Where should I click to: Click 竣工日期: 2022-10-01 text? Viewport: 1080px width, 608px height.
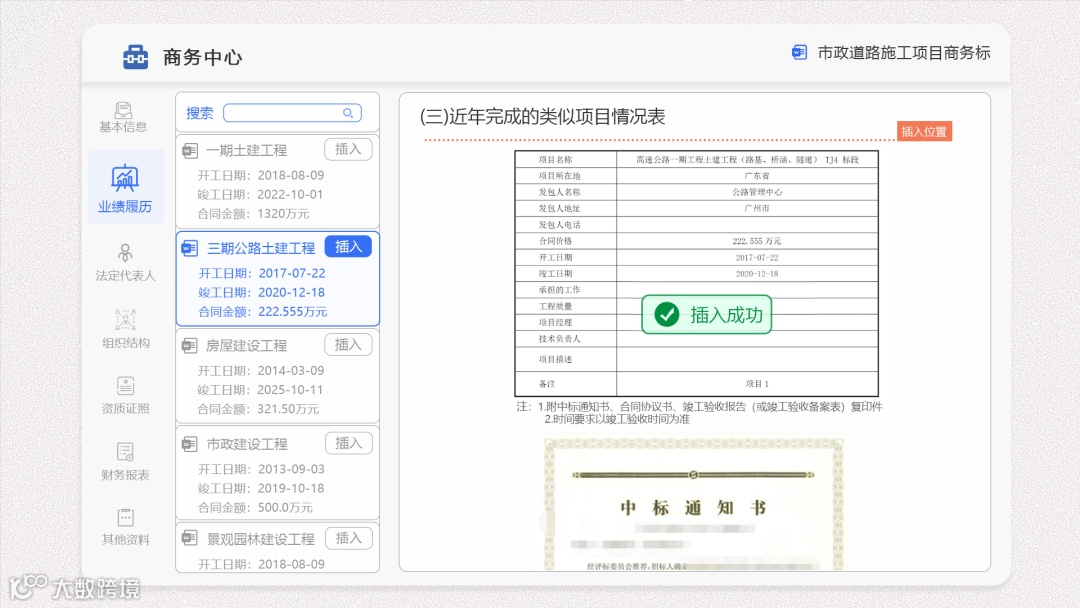point(260,194)
